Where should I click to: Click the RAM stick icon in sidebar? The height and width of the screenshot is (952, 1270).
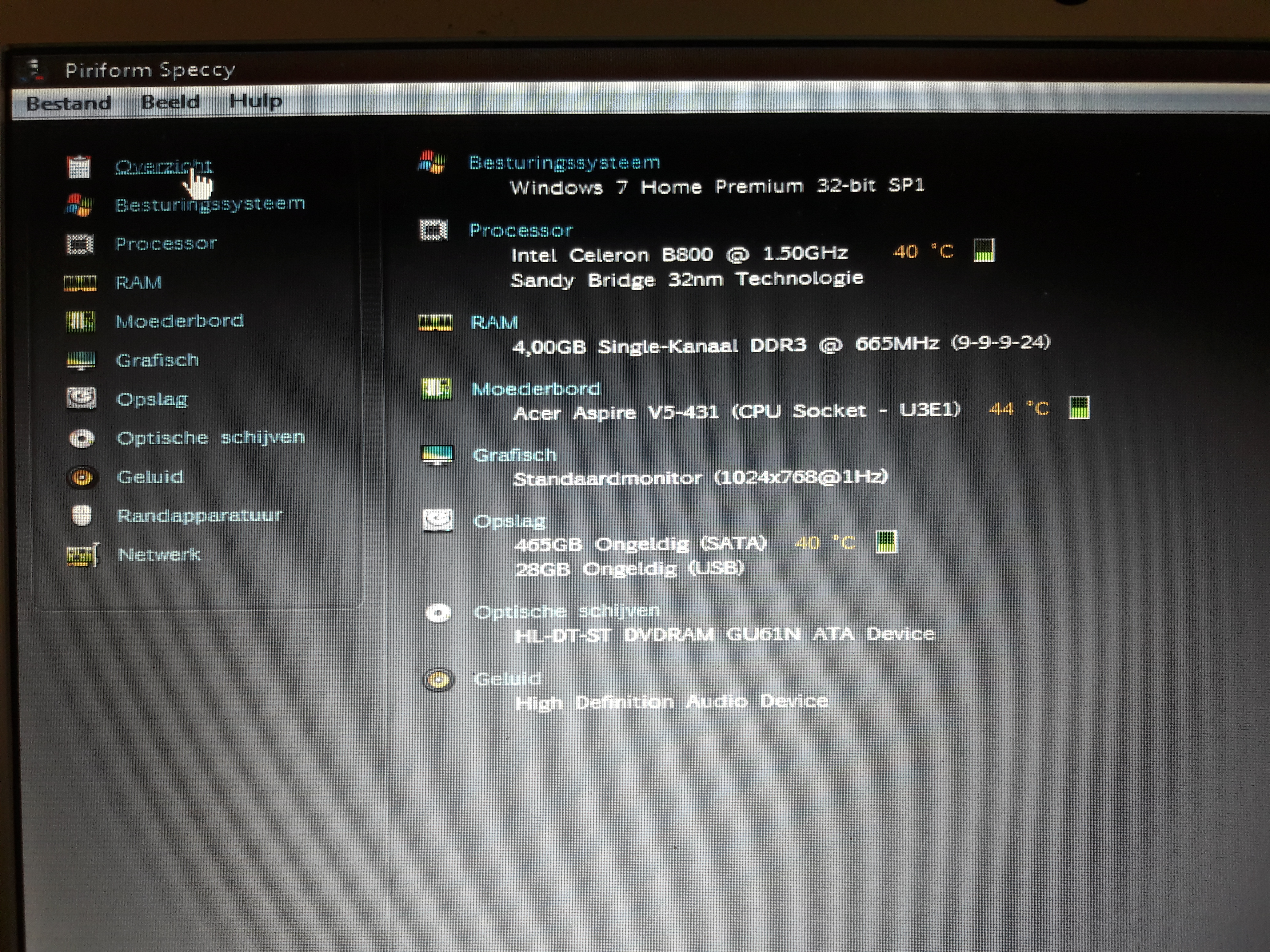coord(80,283)
